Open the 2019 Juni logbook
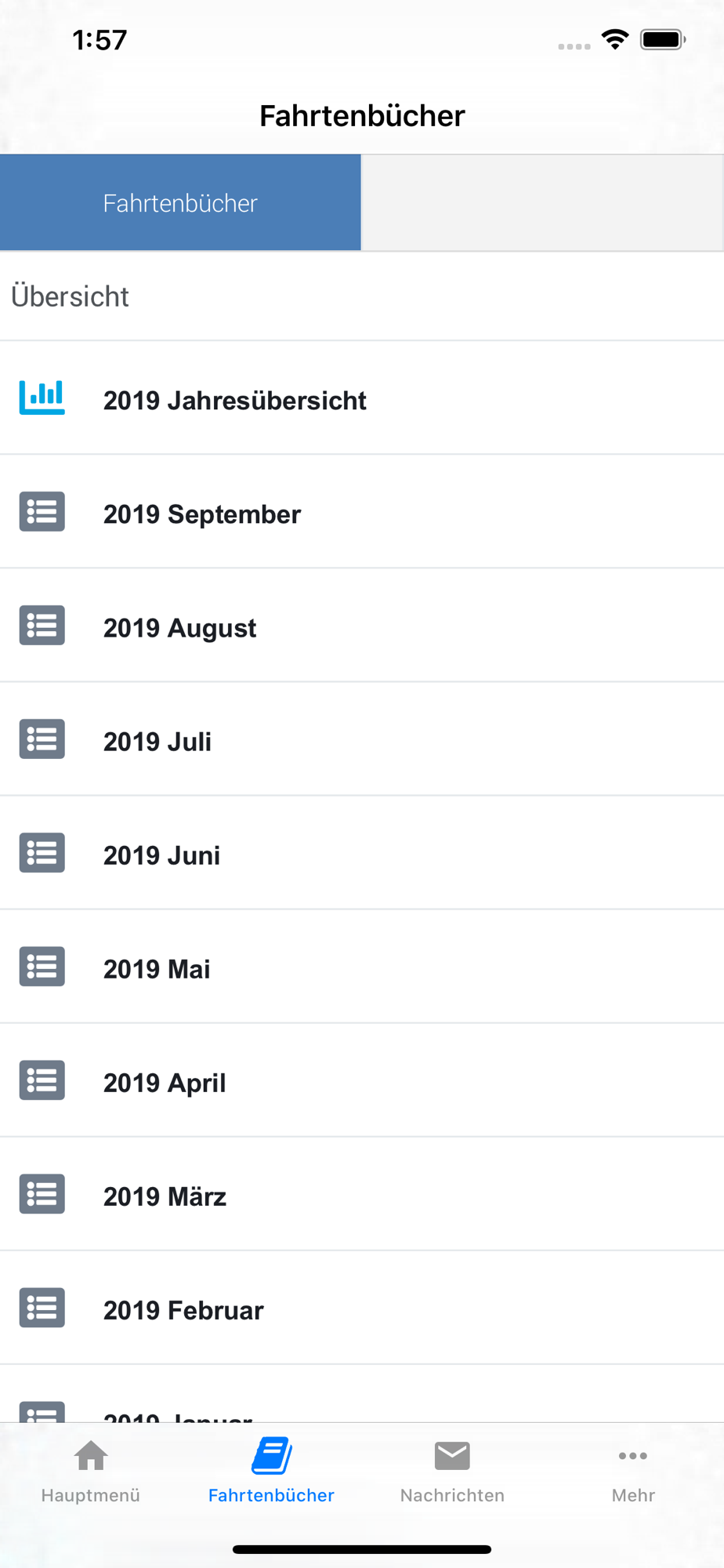The height and width of the screenshot is (1568, 724). click(x=362, y=853)
